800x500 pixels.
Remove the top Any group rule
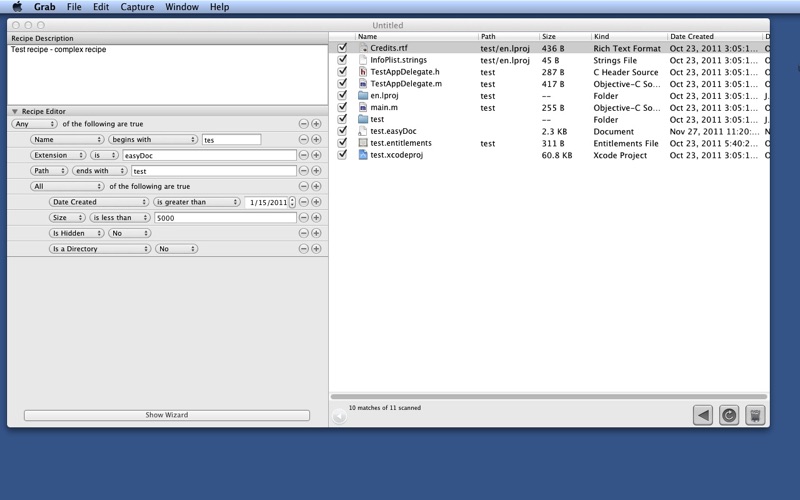(304, 124)
